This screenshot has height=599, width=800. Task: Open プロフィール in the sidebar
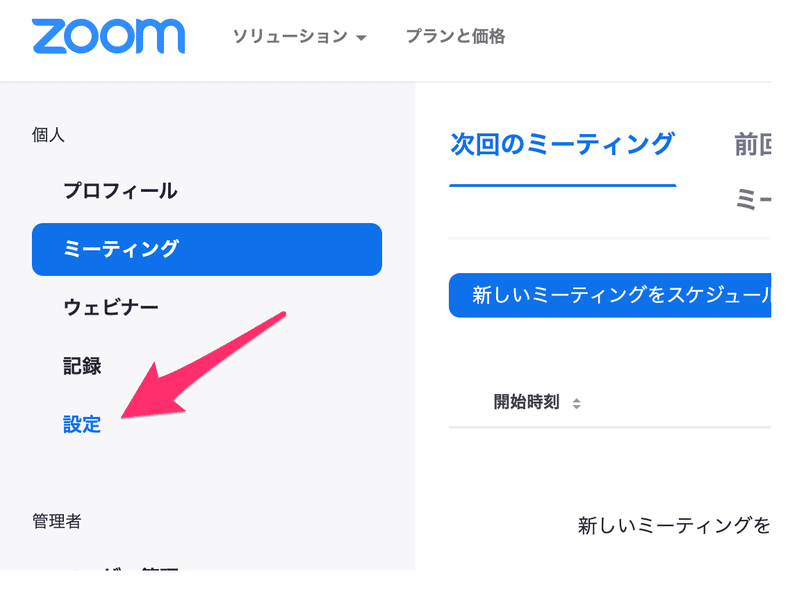pos(123,190)
